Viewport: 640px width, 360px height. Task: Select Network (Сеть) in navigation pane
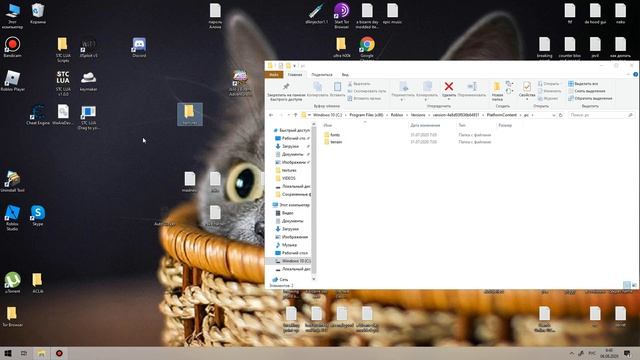coord(280,280)
